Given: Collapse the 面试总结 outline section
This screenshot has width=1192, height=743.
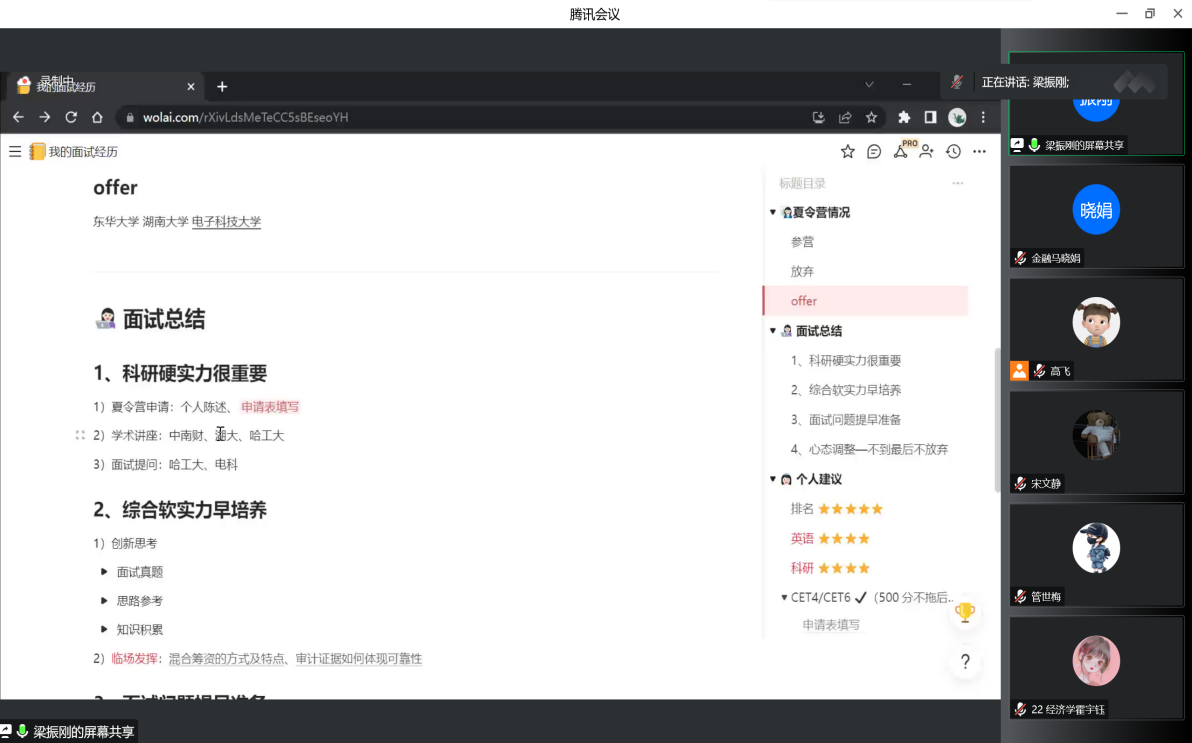Looking at the screenshot, I should click(773, 331).
